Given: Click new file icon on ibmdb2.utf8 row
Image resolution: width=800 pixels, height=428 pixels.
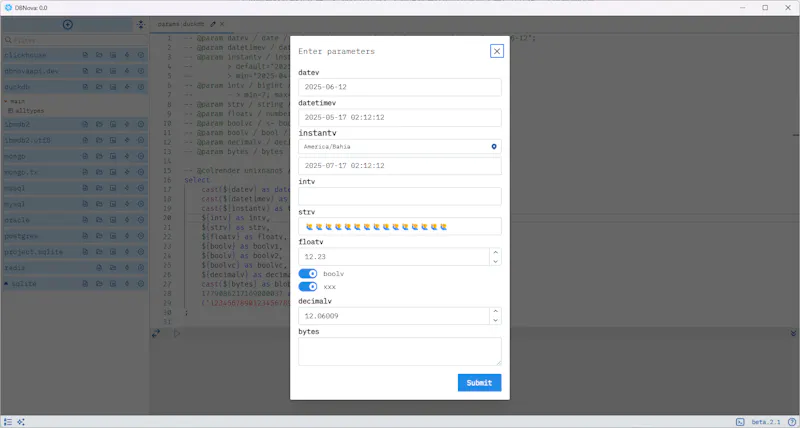Looking at the screenshot, I should click(x=85, y=140).
